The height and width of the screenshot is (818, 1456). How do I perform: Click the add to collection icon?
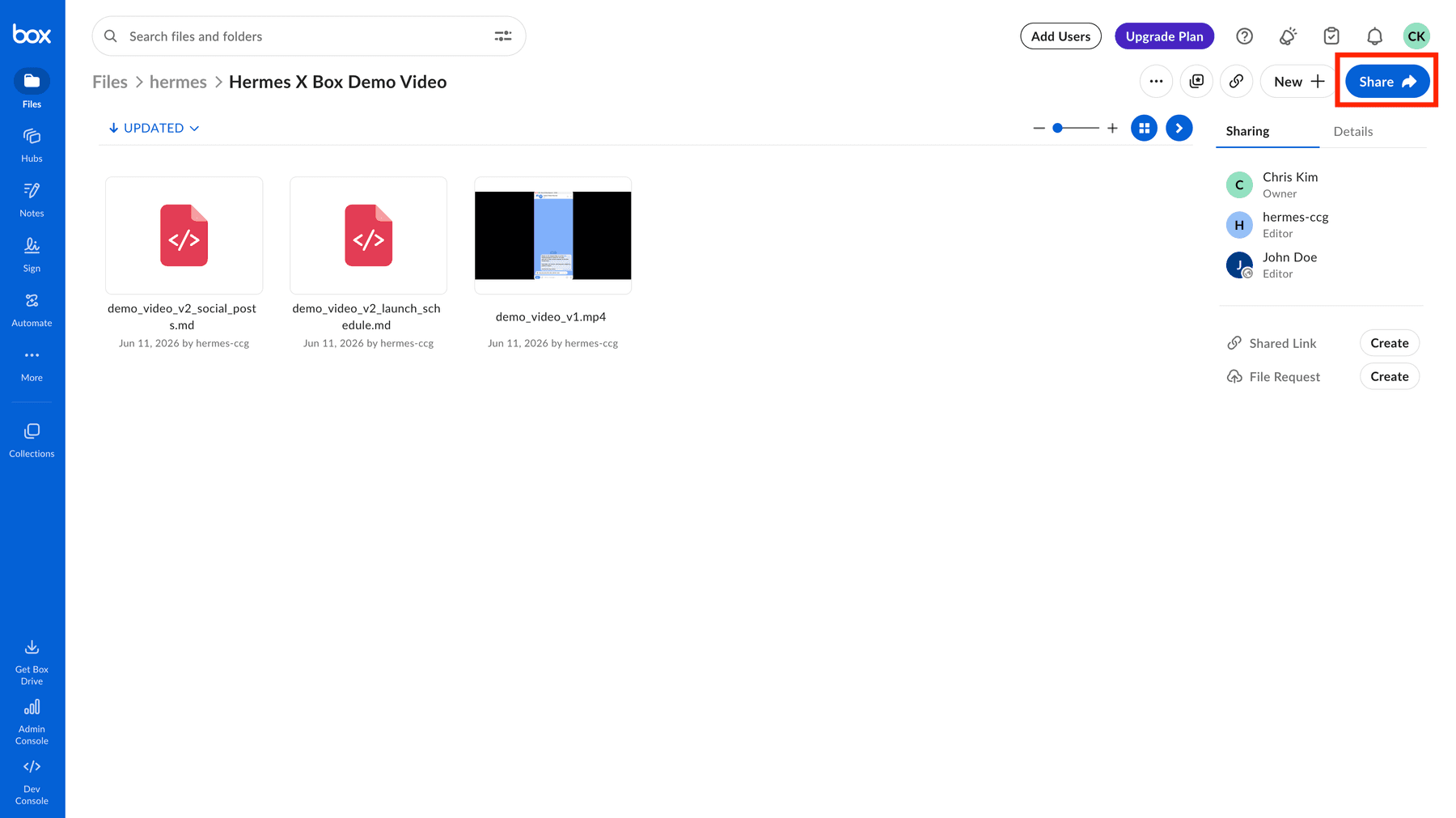pos(1196,82)
